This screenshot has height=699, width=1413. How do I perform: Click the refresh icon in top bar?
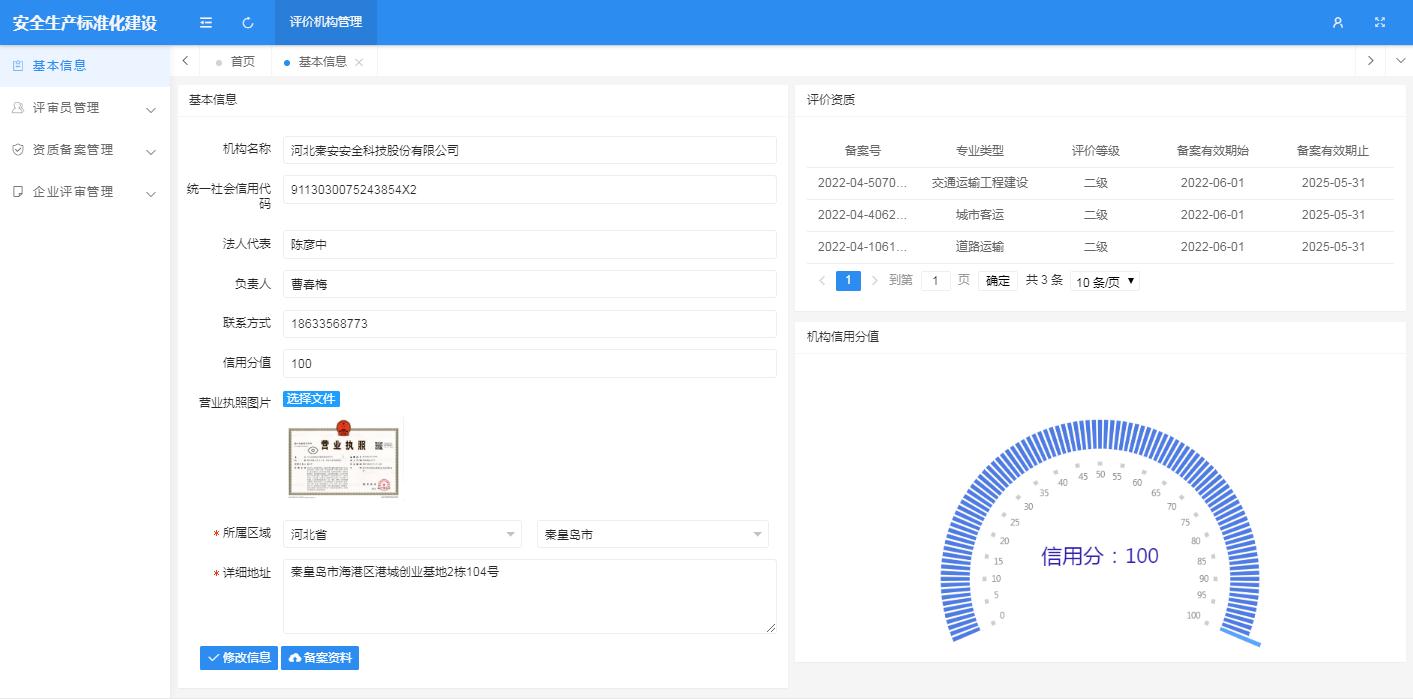click(248, 22)
